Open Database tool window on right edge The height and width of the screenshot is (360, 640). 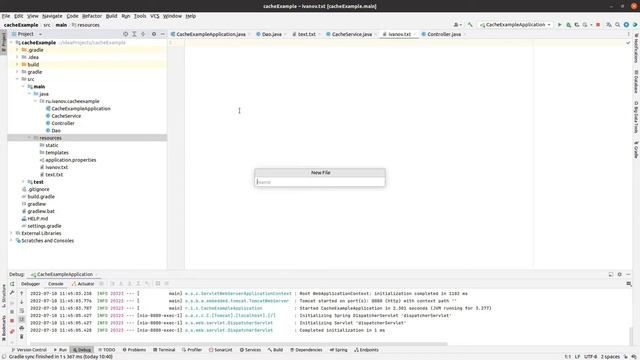click(636, 82)
